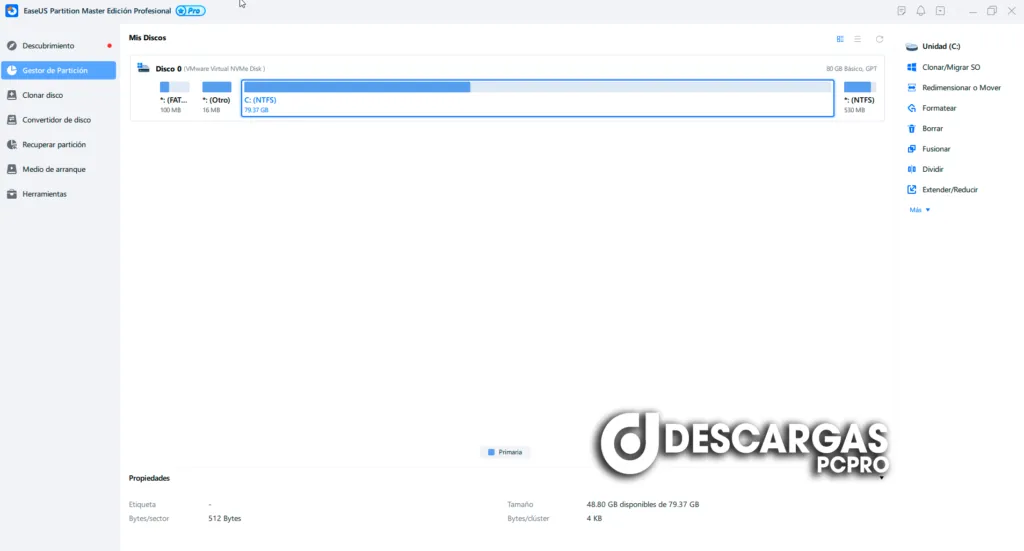1024x551 pixels.
Task: Switch to grid disk view
Action: pos(840,39)
